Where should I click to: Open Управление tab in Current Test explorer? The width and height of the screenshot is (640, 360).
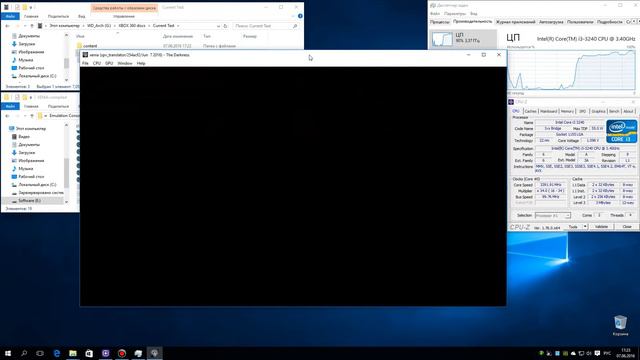(x=124, y=16)
